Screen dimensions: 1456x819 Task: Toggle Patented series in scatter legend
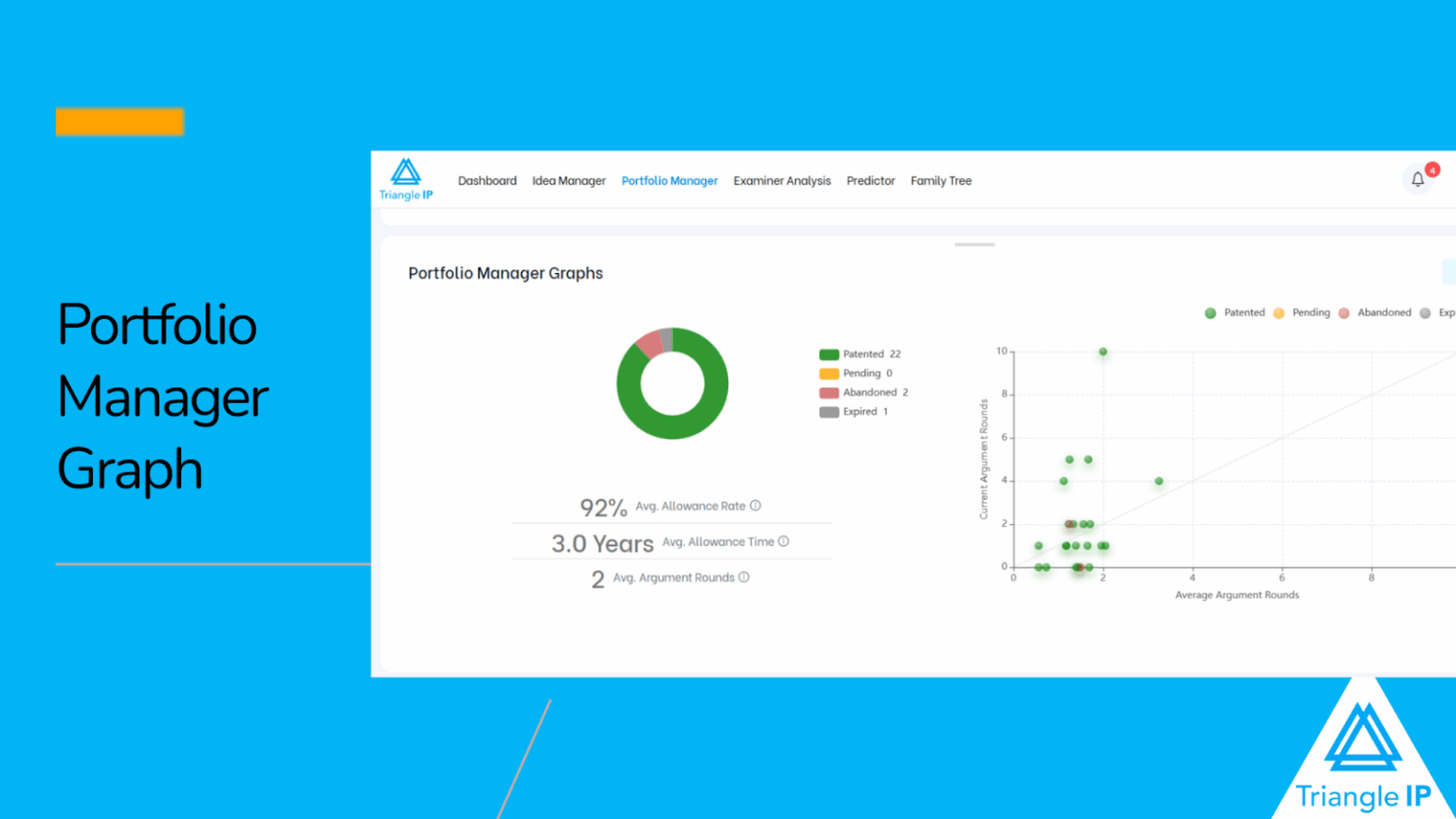[x=1234, y=313]
